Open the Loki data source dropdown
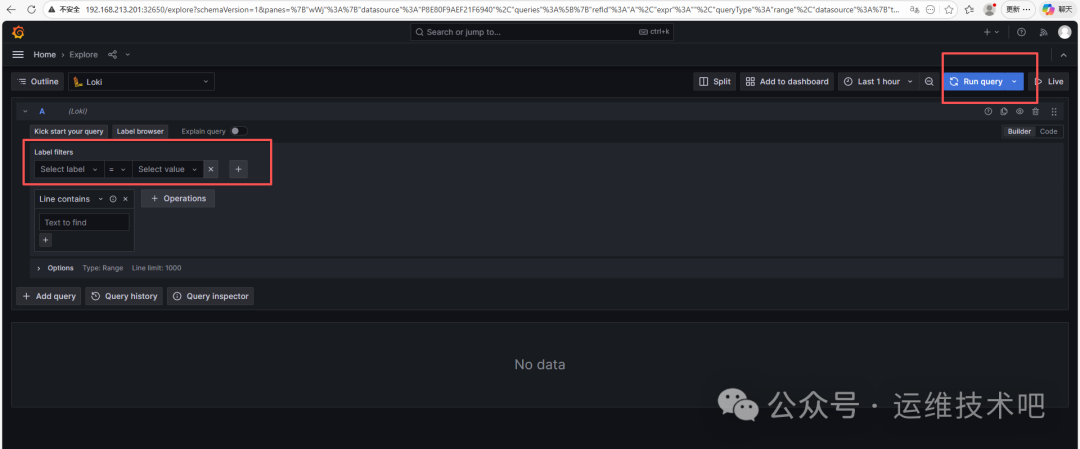Viewport: 1080px width, 449px height. click(x=141, y=81)
